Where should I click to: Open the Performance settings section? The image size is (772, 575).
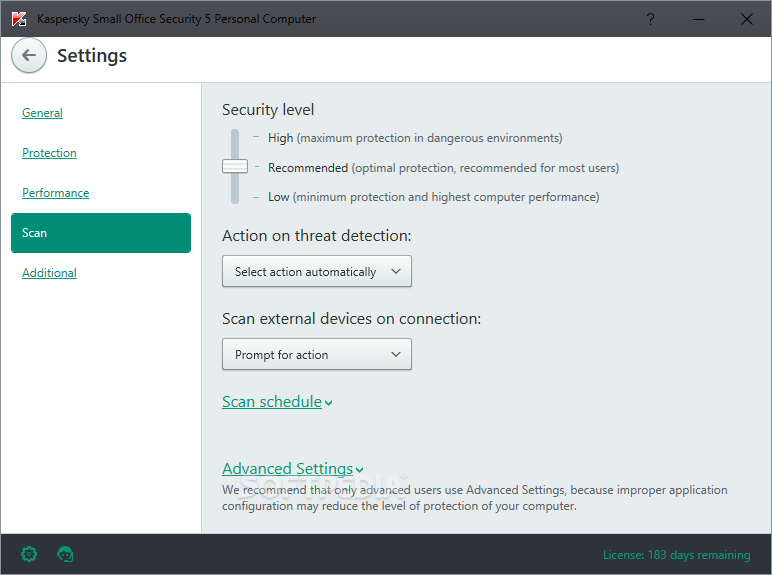(56, 192)
